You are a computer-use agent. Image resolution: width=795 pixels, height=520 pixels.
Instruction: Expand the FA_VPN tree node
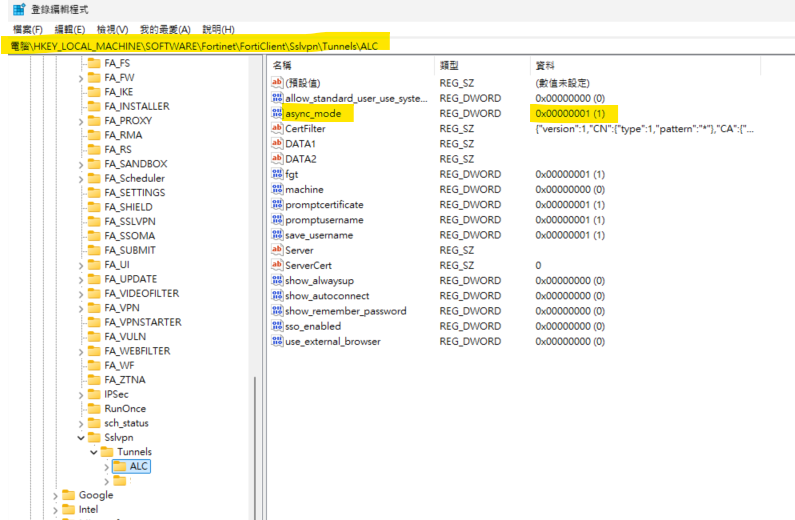coord(81,308)
